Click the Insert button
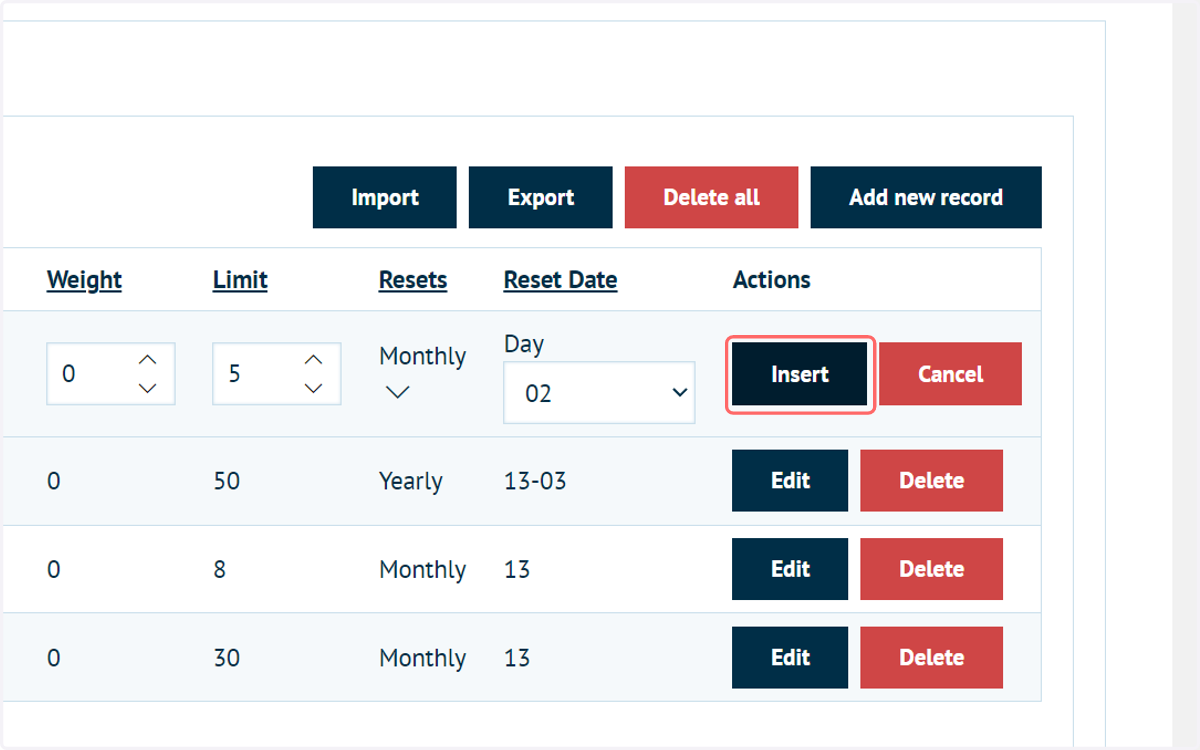This screenshot has width=1200, height=750. (800, 374)
